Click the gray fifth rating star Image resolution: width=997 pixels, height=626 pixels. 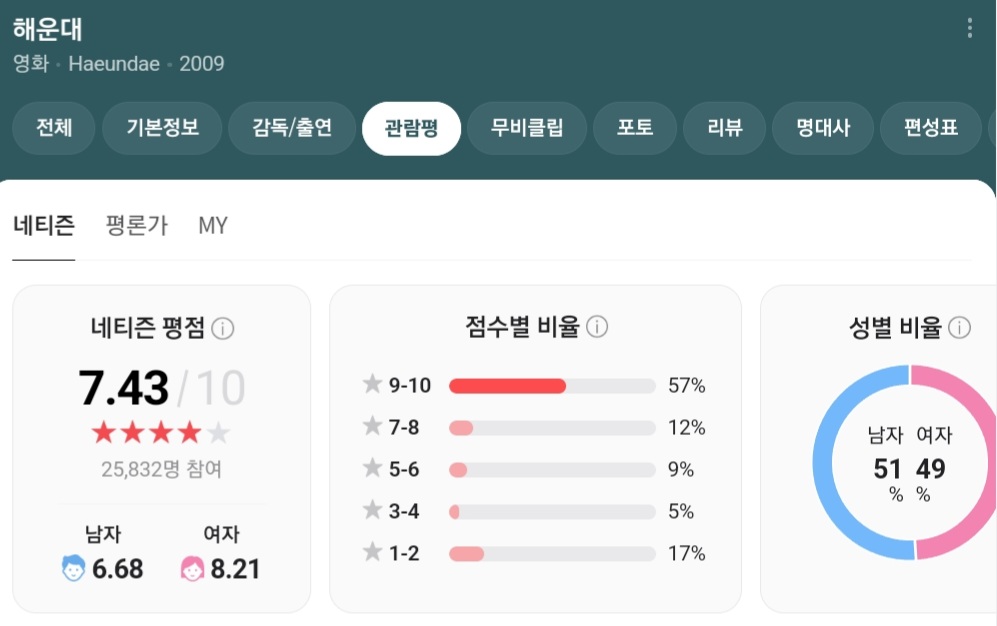pyautogui.click(x=217, y=433)
